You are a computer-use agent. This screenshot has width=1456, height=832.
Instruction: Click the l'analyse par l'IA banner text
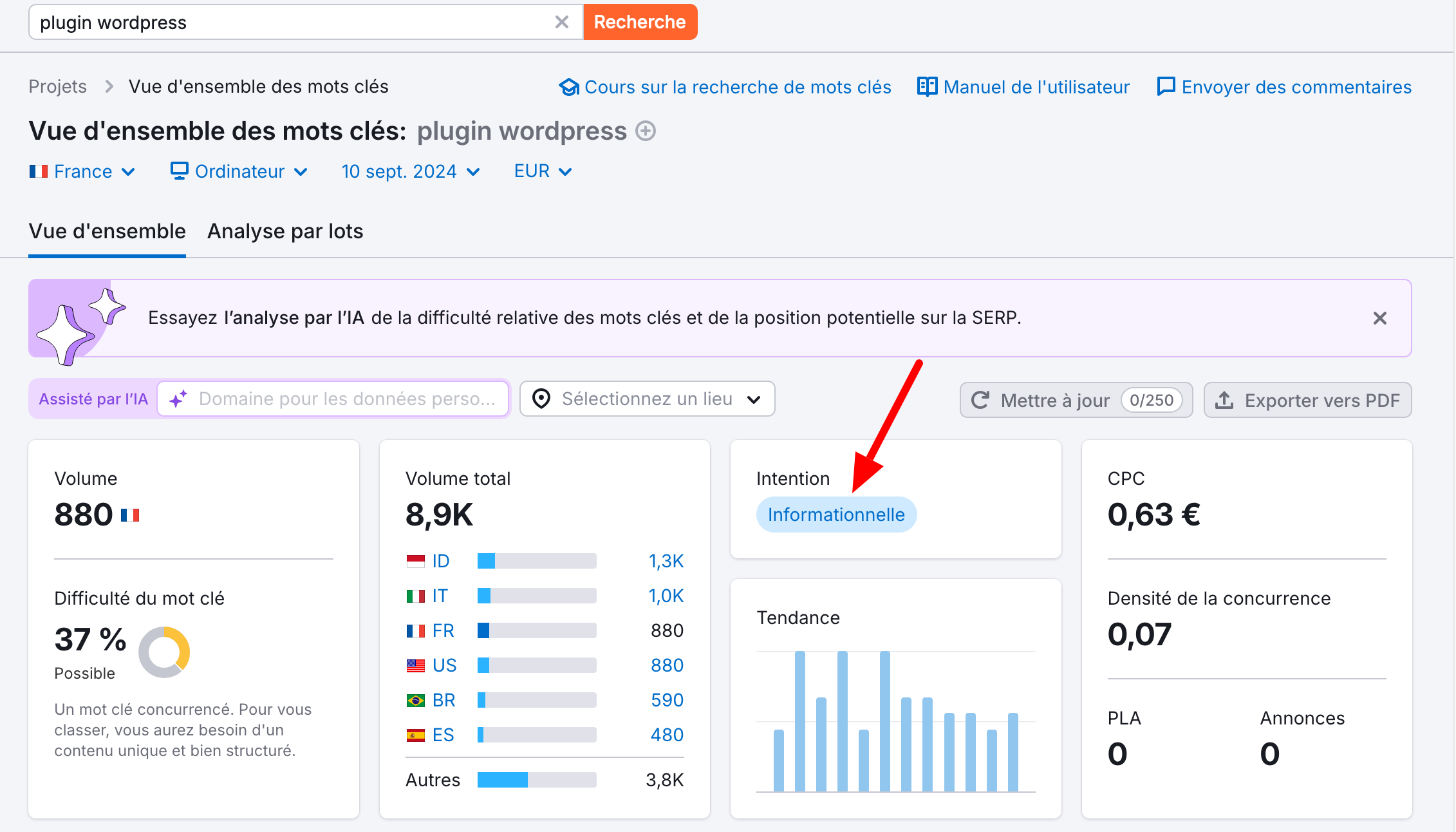(x=294, y=318)
